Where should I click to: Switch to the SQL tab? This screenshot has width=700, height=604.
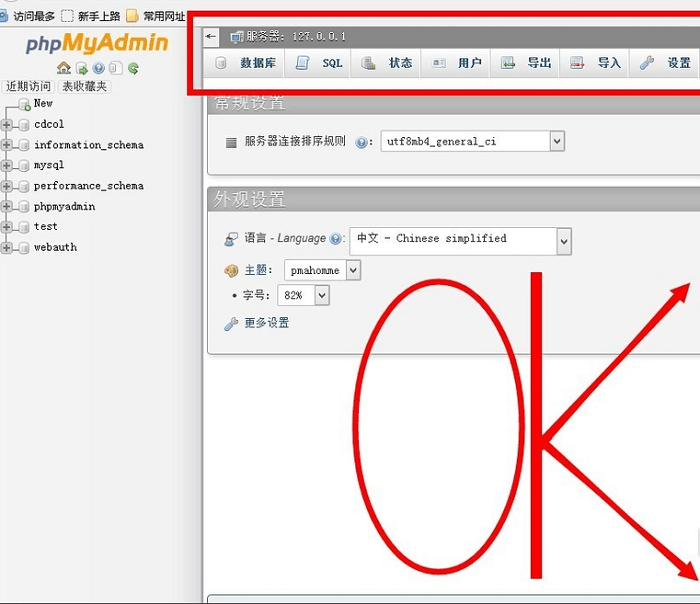pos(318,63)
